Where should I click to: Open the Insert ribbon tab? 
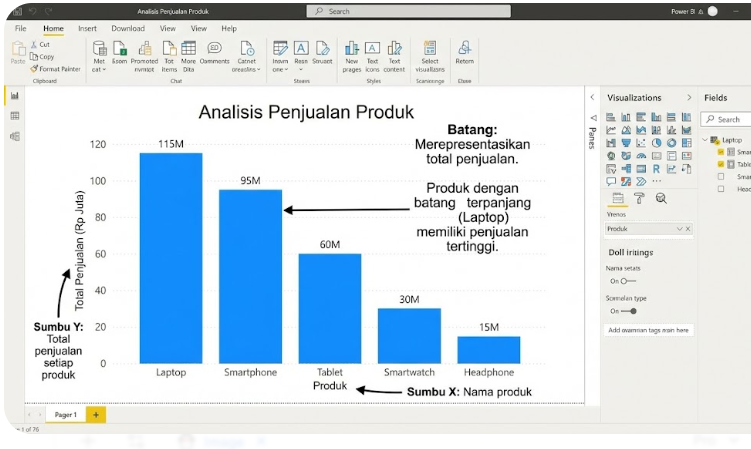pos(87,29)
